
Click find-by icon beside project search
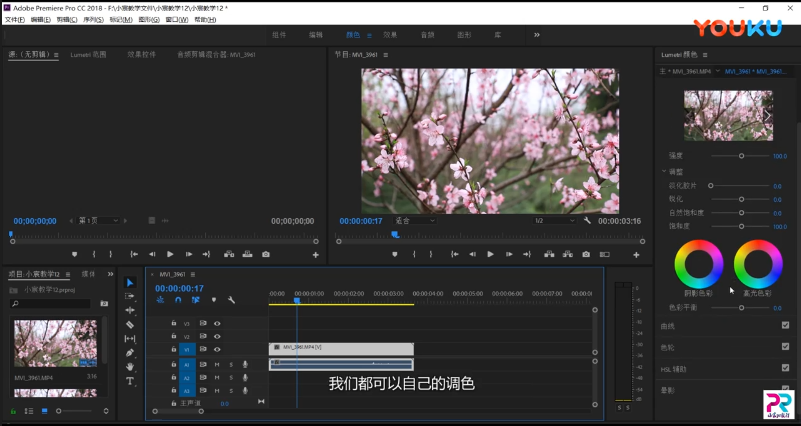tap(104, 303)
